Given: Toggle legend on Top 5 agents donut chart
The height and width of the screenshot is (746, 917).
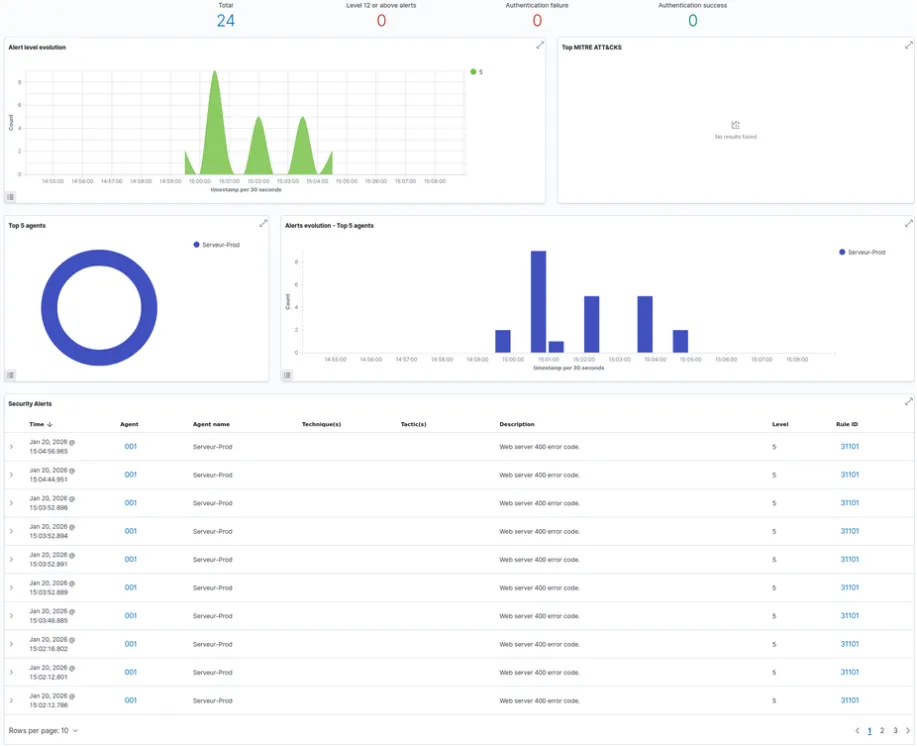Looking at the screenshot, I should [10, 375].
